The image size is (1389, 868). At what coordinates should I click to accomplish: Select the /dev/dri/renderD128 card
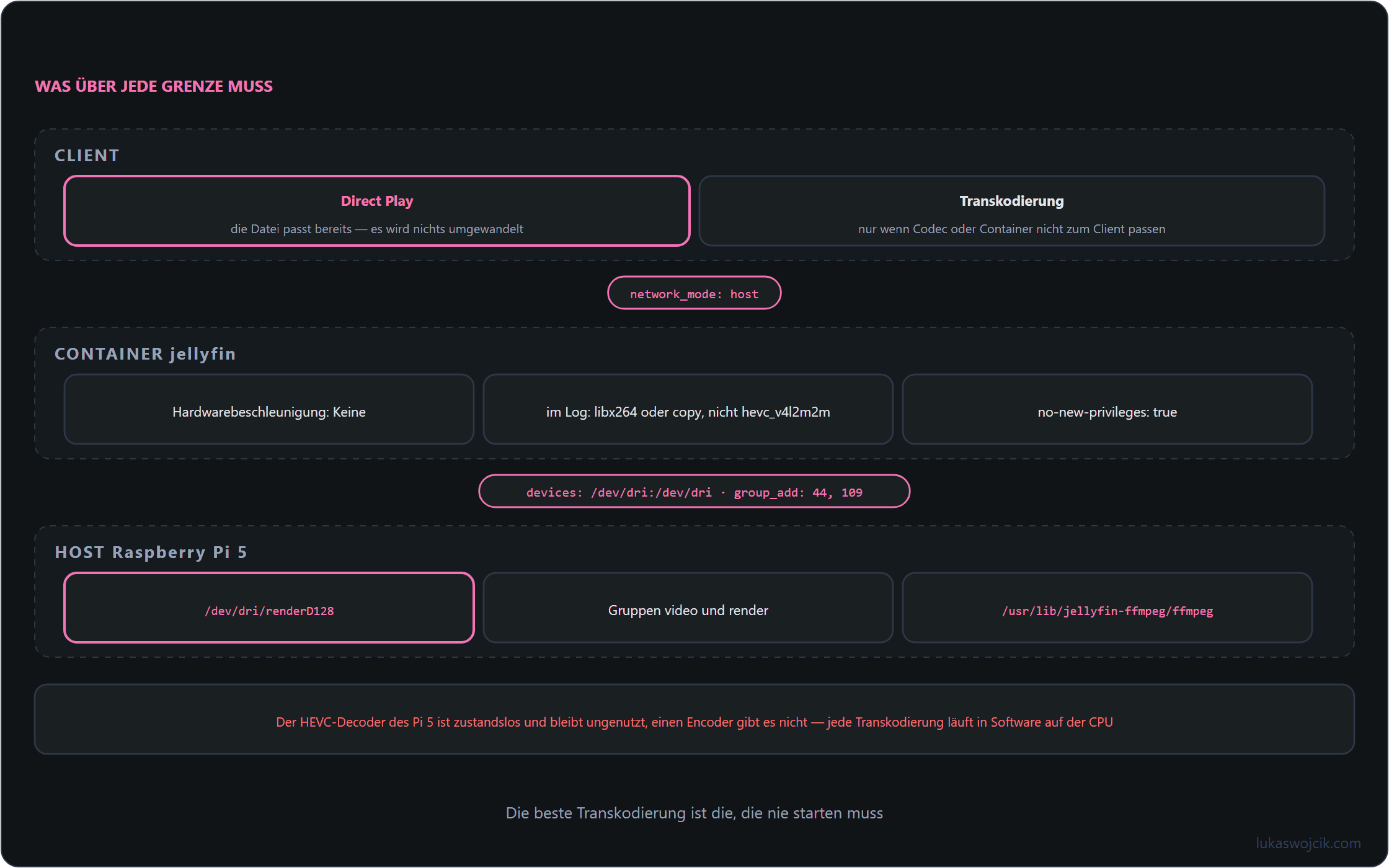tap(269, 608)
